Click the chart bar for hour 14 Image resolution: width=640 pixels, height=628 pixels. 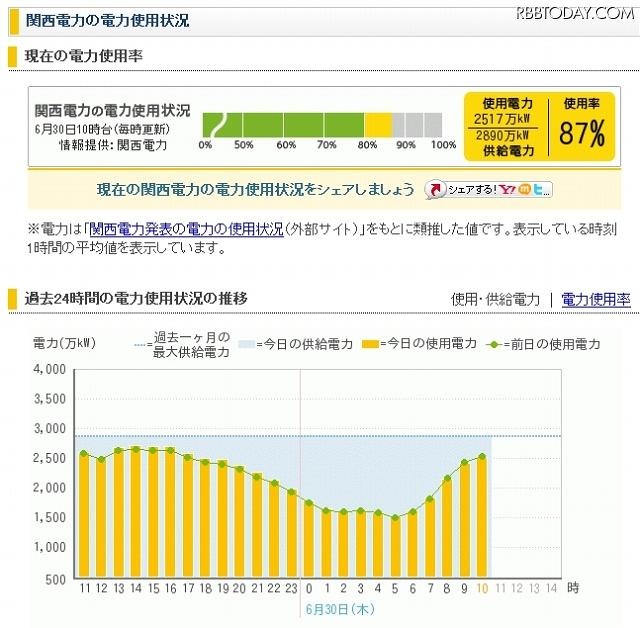click(x=136, y=513)
